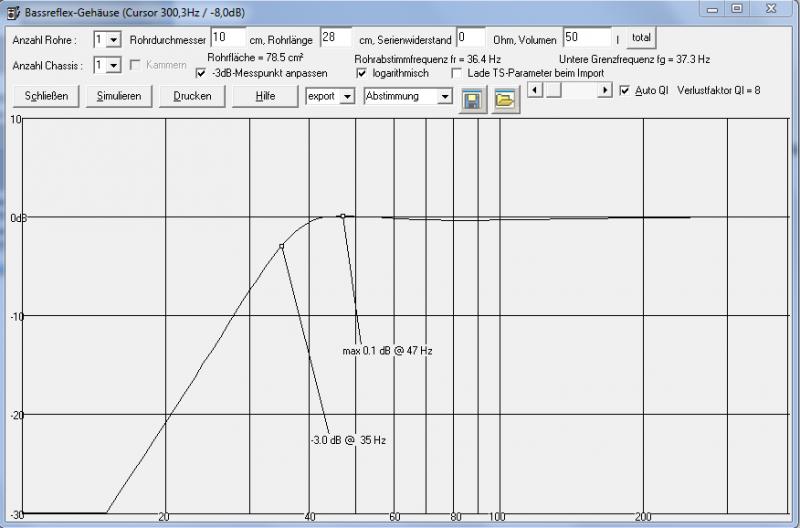This screenshot has width=800, height=528.
Task: Click the application icon in title bar
Action: [13, 13]
